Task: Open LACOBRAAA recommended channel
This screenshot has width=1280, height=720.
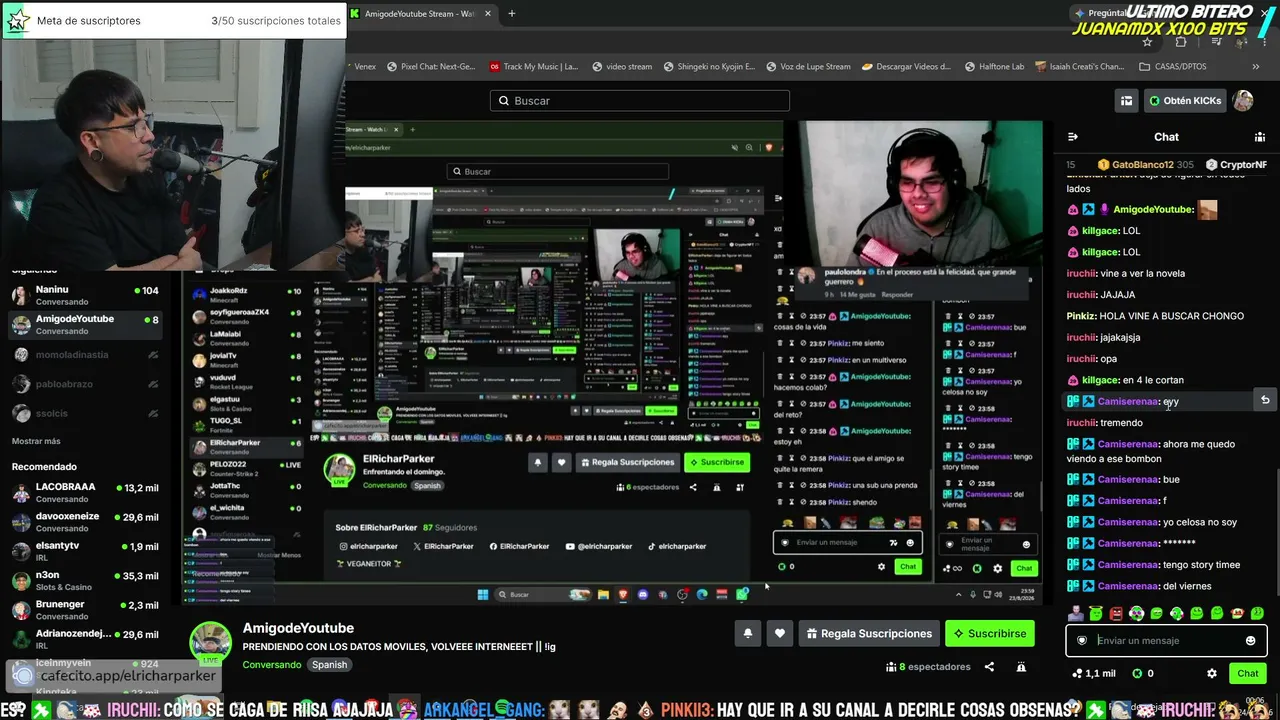Action: [x=86, y=492]
